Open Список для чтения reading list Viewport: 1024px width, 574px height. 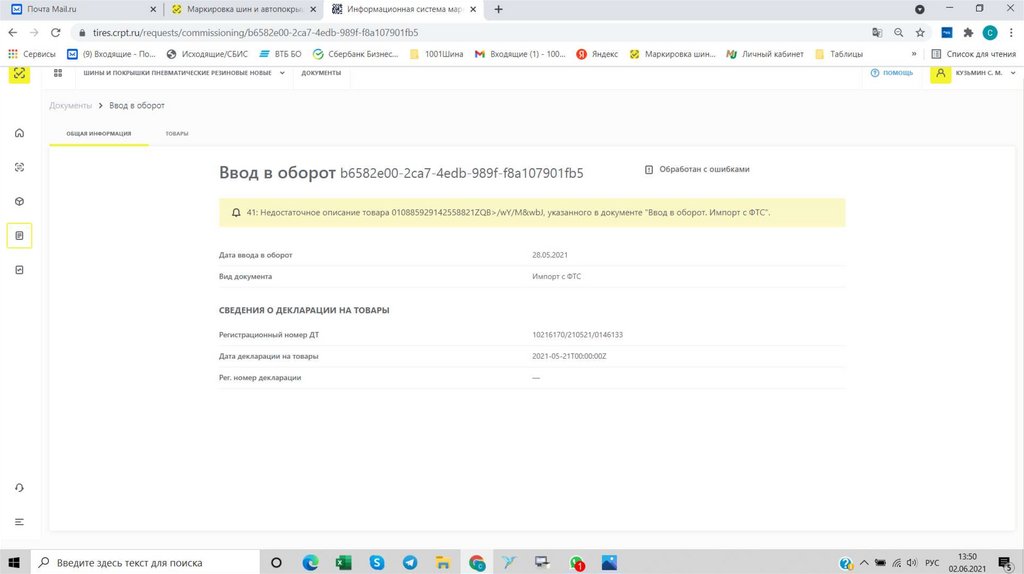pos(973,54)
